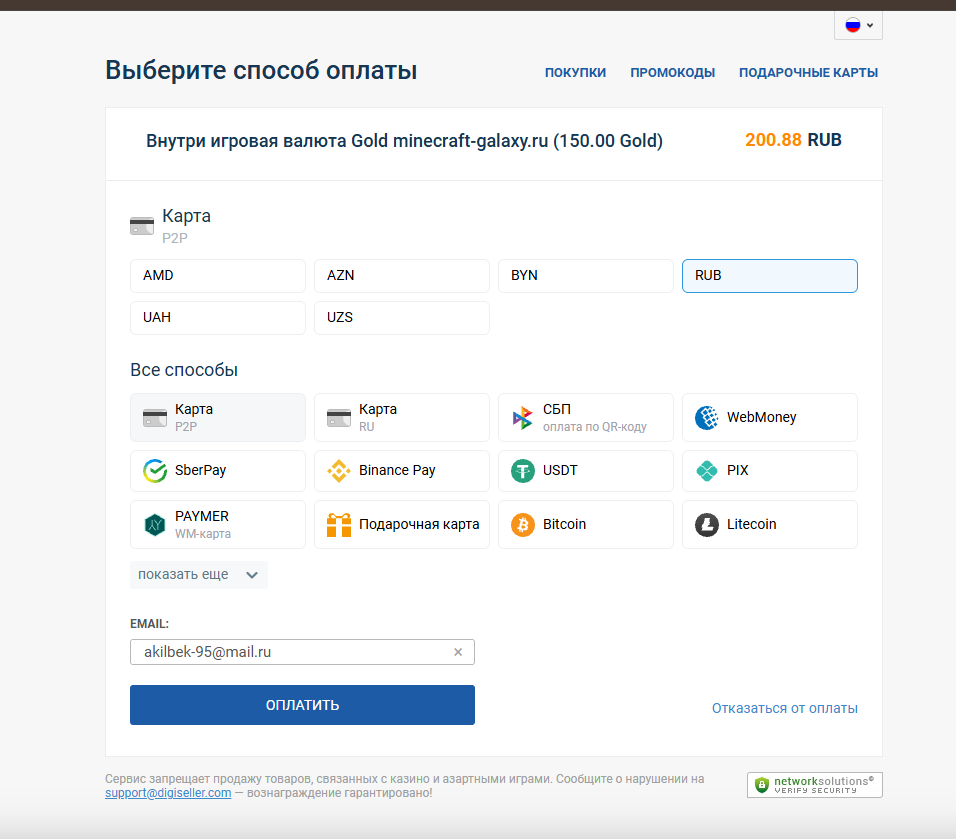The image size is (956, 839).
Task: Choose UAH as card currency
Action: (x=218, y=318)
